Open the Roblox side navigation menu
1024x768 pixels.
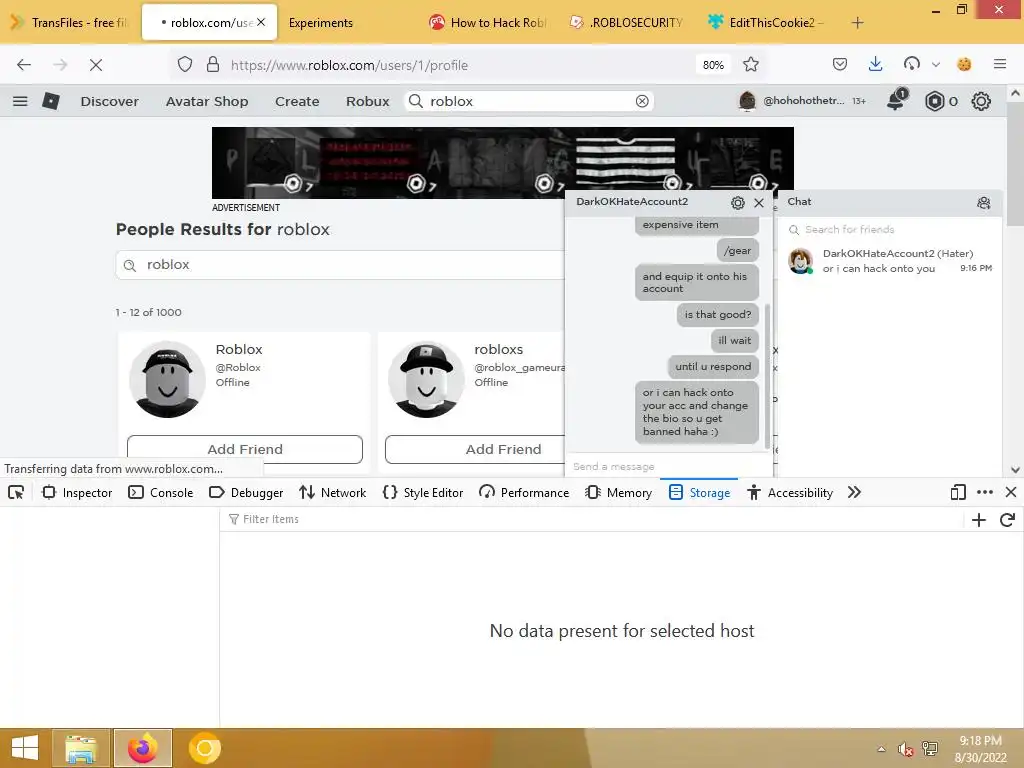coord(20,101)
